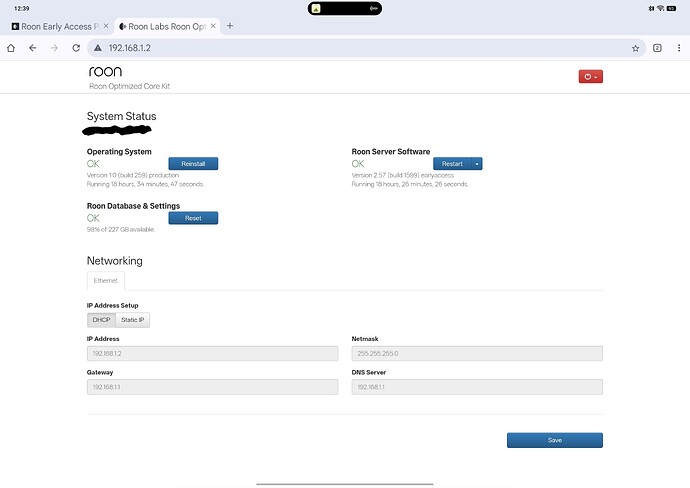This screenshot has height=488, width=690.
Task: Open the Chrome three-dot menu
Action: [678, 47]
